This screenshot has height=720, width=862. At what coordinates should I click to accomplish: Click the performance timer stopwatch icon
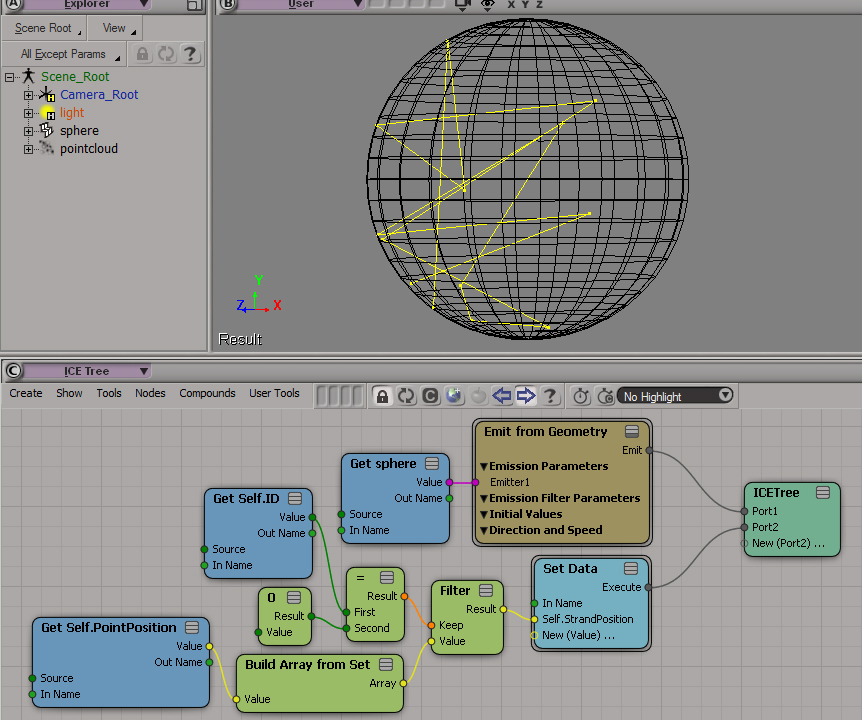pyautogui.click(x=581, y=396)
